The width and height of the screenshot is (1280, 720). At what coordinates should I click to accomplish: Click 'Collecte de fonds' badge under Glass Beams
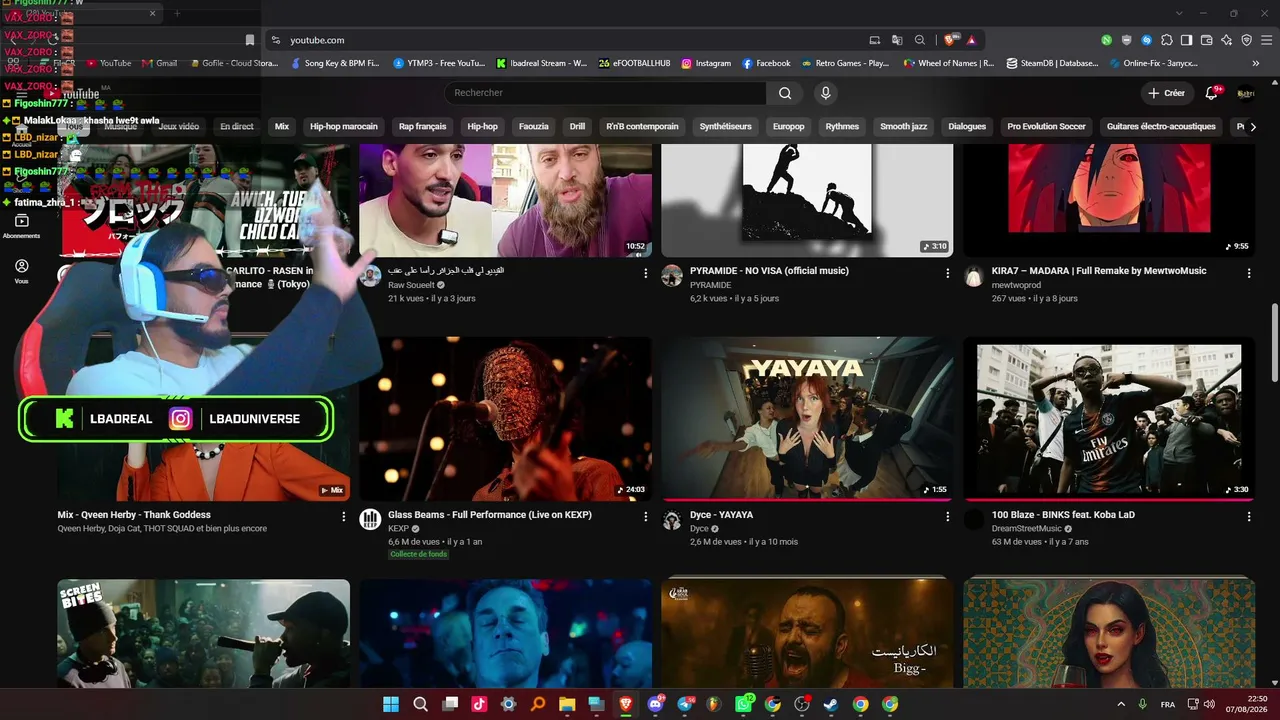point(418,554)
